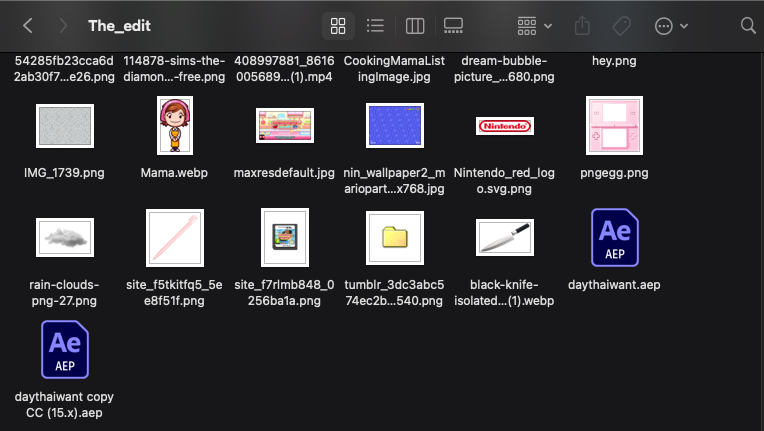Click the file name Mama.webp
The height and width of the screenshot is (431, 764).
click(174, 173)
